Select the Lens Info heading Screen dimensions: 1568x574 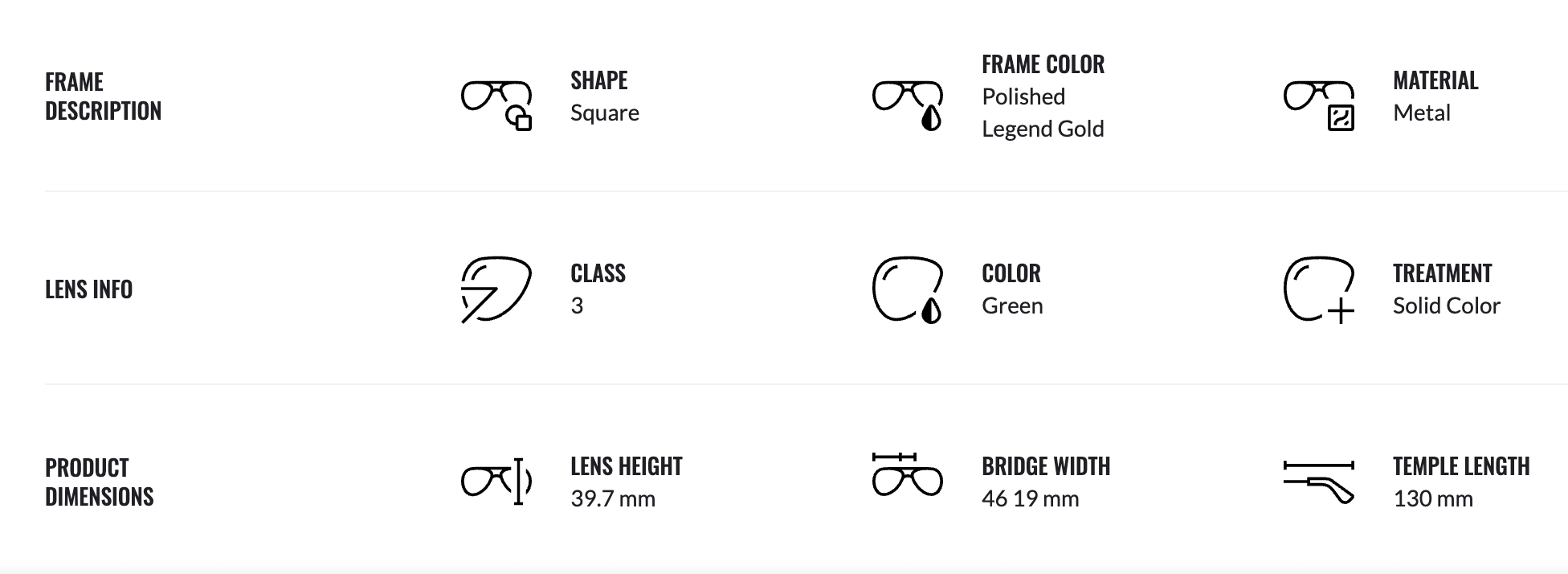(x=88, y=289)
